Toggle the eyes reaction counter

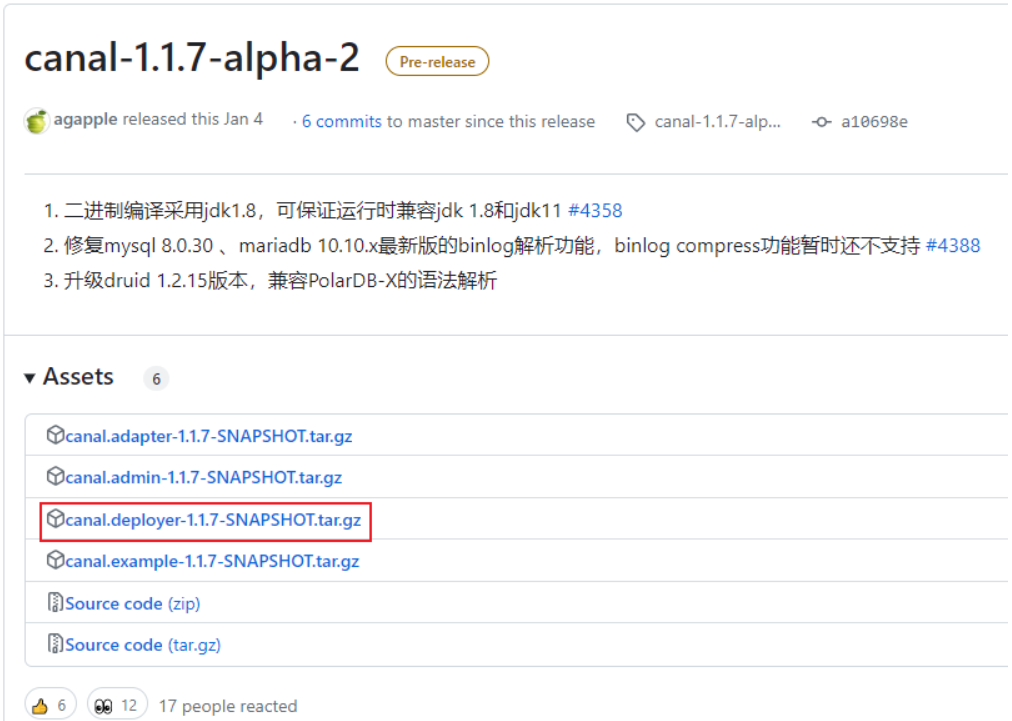(x=115, y=703)
